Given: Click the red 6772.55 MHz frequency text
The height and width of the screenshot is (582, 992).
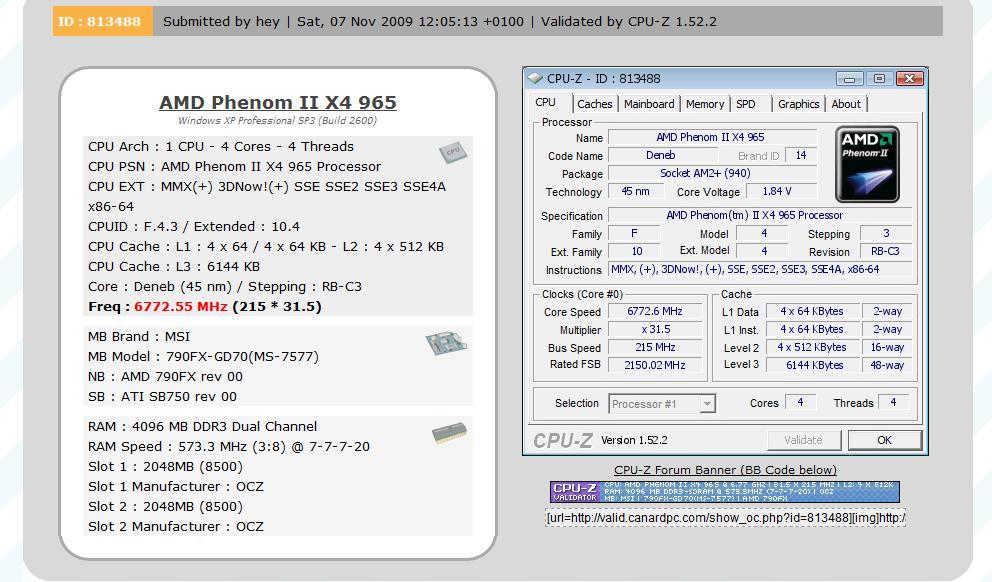Looking at the screenshot, I should [x=180, y=306].
